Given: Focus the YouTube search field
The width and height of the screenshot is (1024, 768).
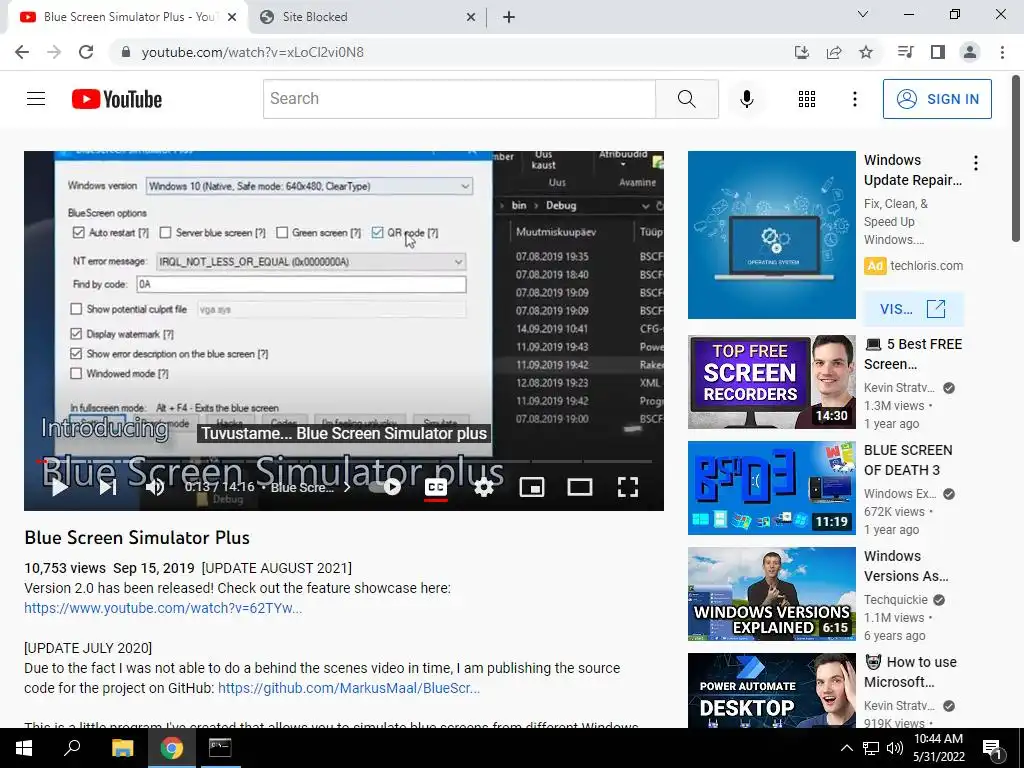Looking at the screenshot, I should tap(459, 99).
